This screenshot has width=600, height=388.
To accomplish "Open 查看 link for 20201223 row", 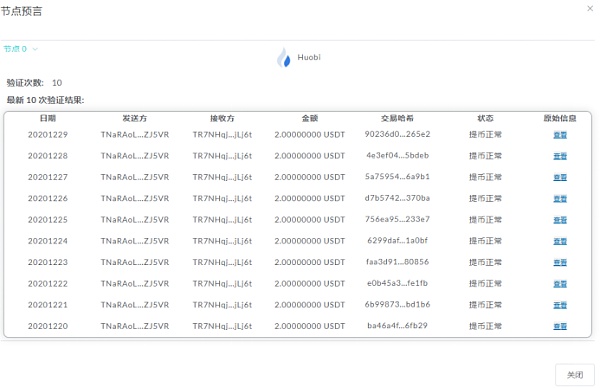I will pyautogui.click(x=560, y=262).
